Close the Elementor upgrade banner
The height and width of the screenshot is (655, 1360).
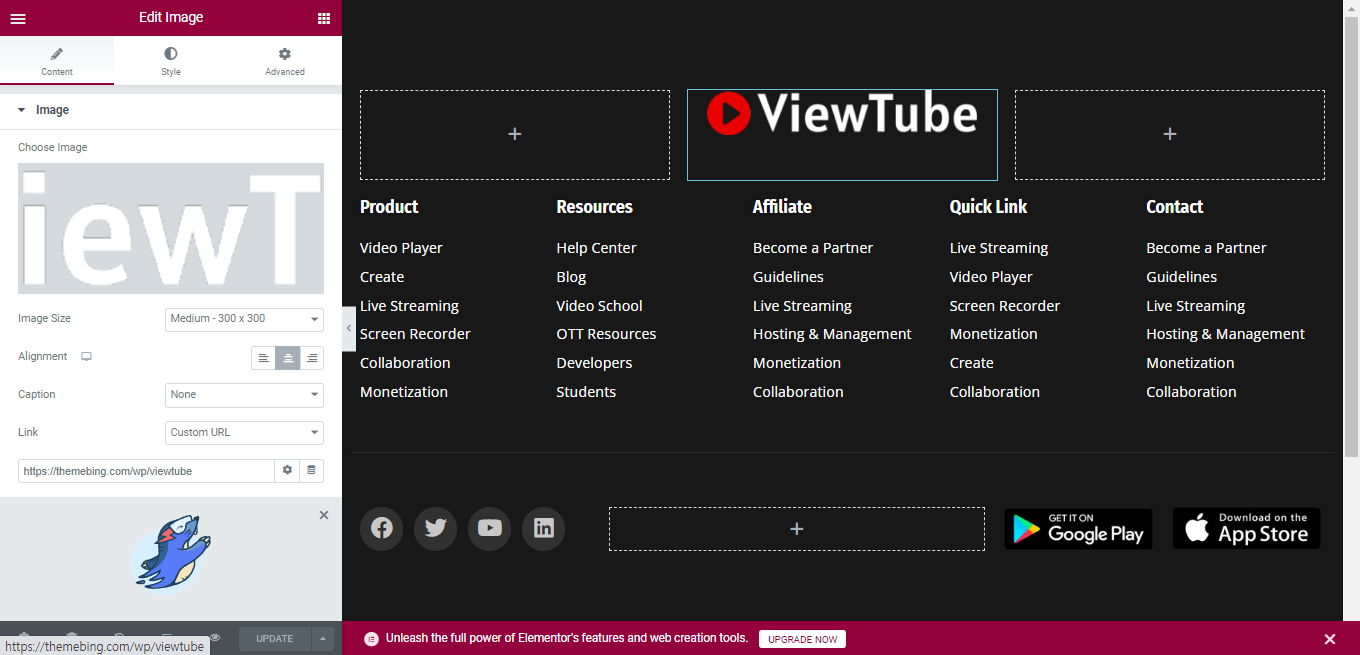(1330, 639)
